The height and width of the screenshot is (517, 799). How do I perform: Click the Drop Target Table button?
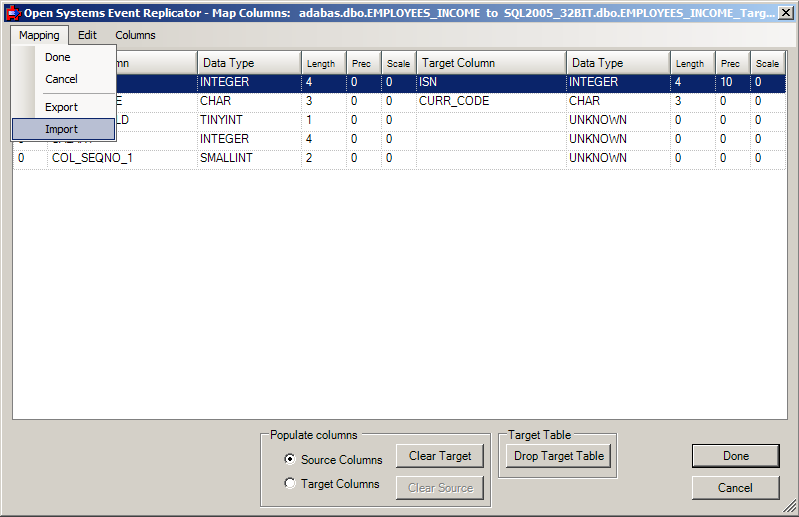tap(558, 456)
